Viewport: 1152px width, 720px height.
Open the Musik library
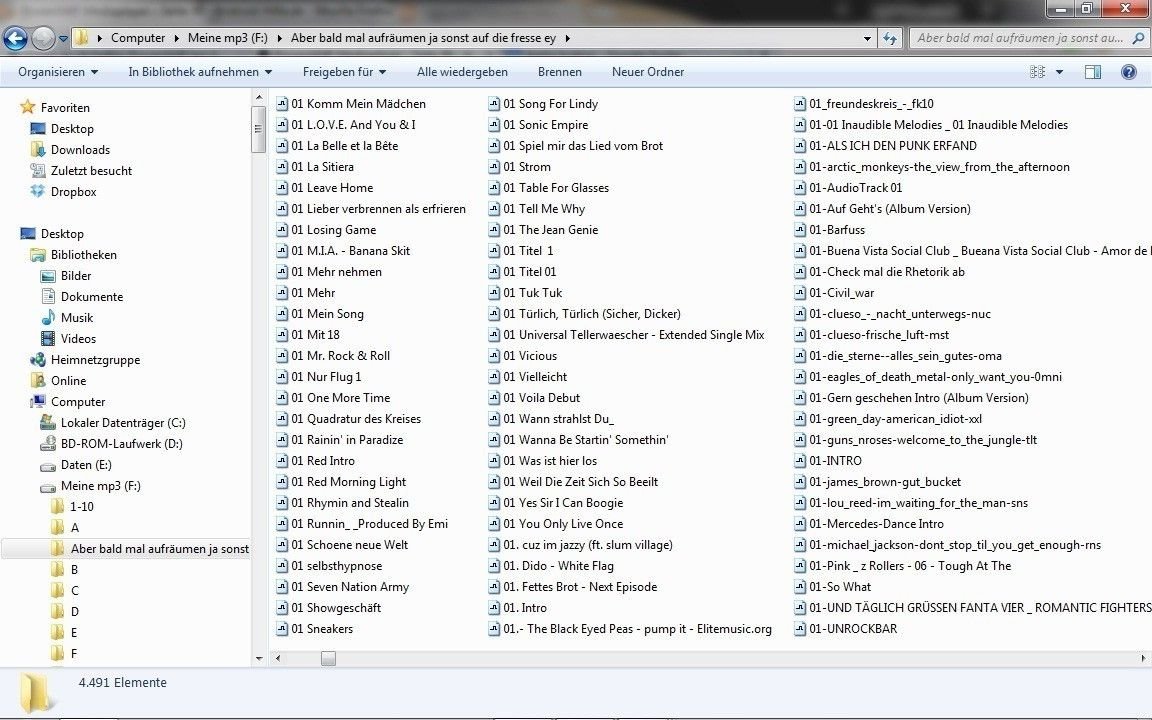click(76, 317)
